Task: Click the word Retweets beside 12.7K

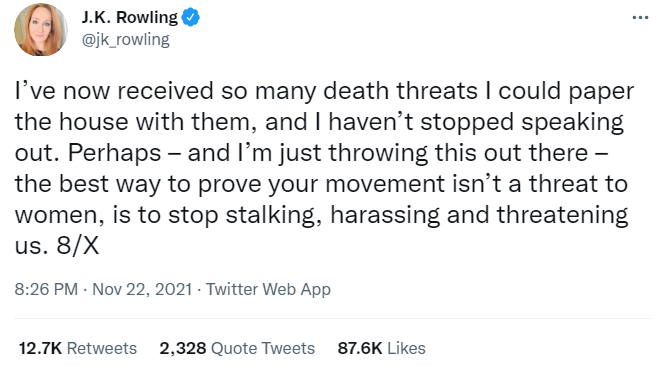Action: (102, 348)
